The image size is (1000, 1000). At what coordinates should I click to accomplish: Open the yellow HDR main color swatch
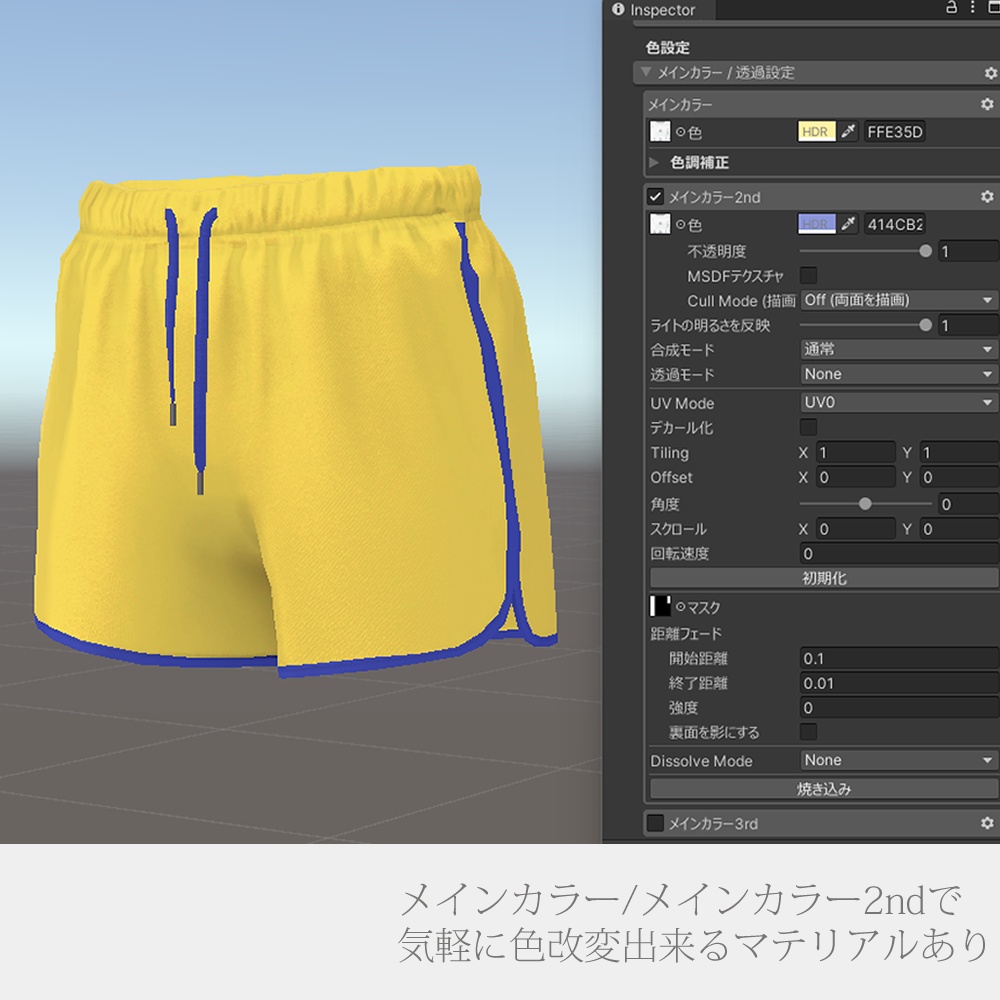817,132
